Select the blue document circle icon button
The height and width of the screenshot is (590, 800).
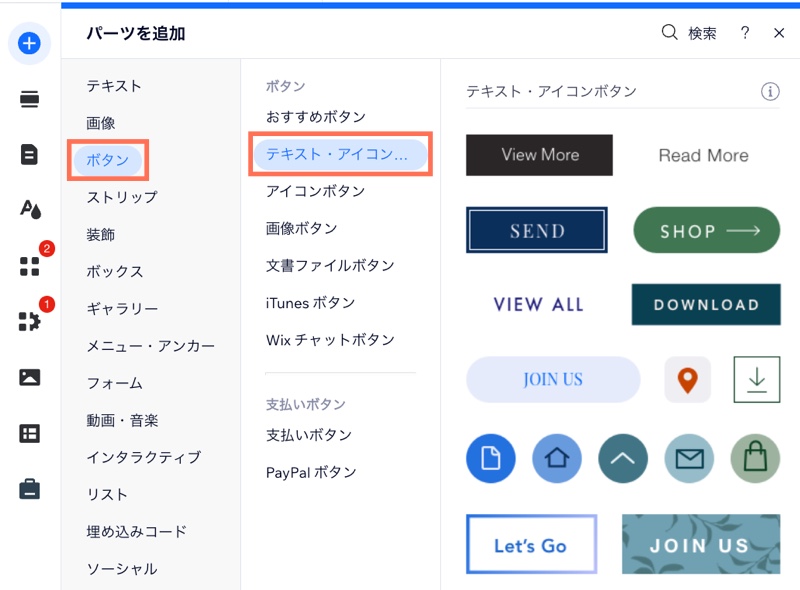click(x=491, y=458)
